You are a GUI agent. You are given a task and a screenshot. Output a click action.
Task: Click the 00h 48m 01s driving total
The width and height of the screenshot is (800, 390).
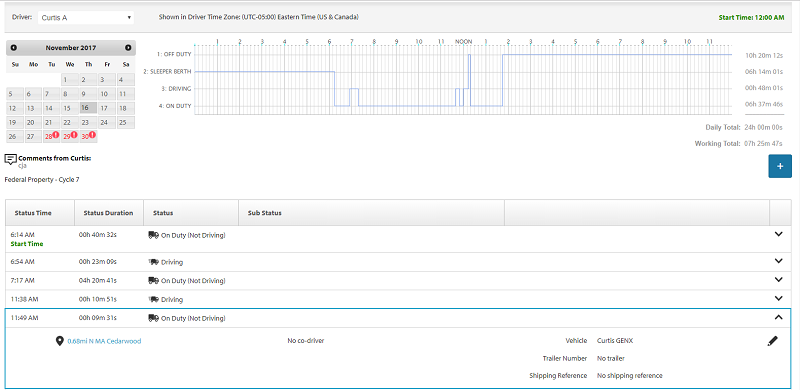click(764, 88)
